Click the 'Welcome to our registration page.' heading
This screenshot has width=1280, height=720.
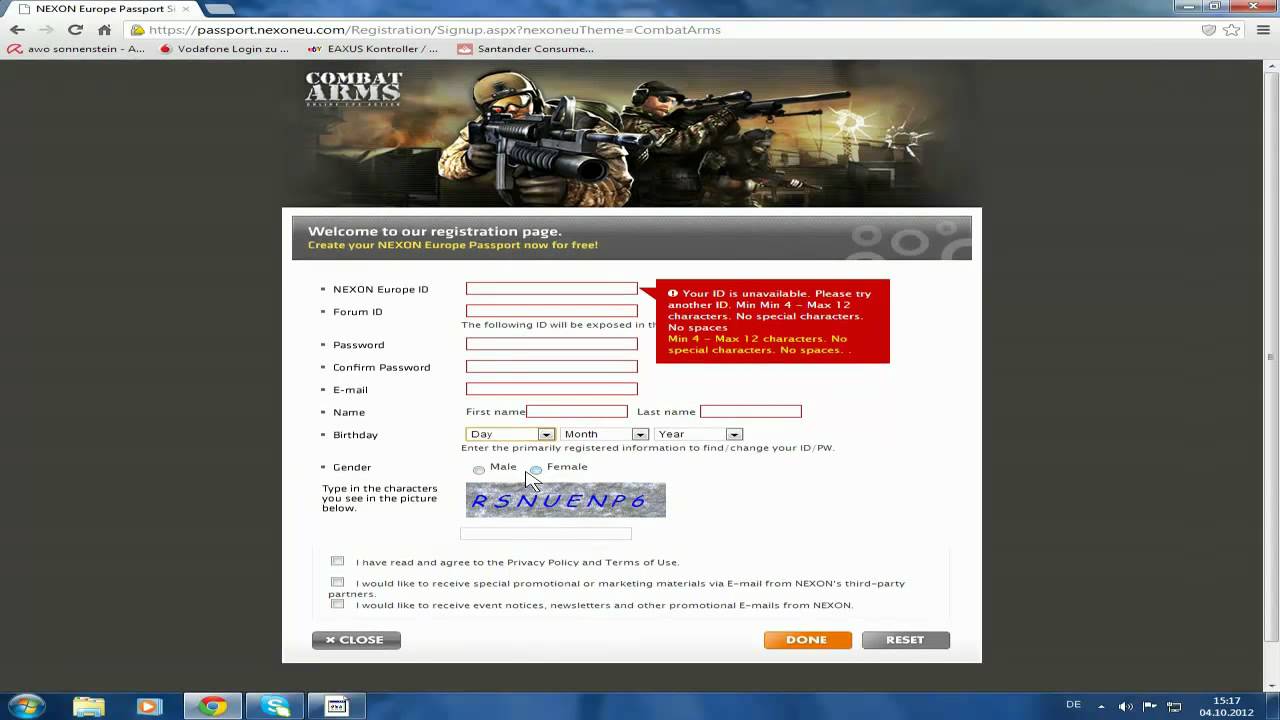click(x=435, y=232)
